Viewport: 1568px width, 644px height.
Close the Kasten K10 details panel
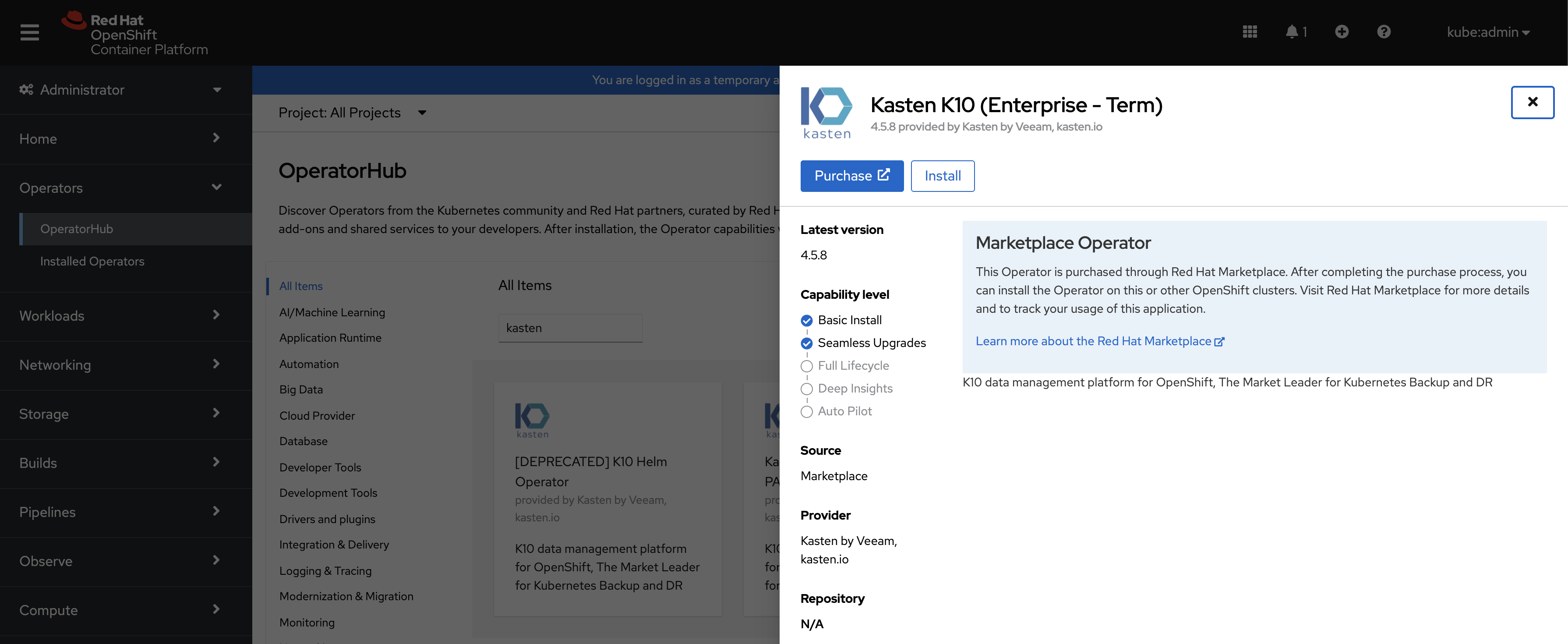[x=1532, y=102]
